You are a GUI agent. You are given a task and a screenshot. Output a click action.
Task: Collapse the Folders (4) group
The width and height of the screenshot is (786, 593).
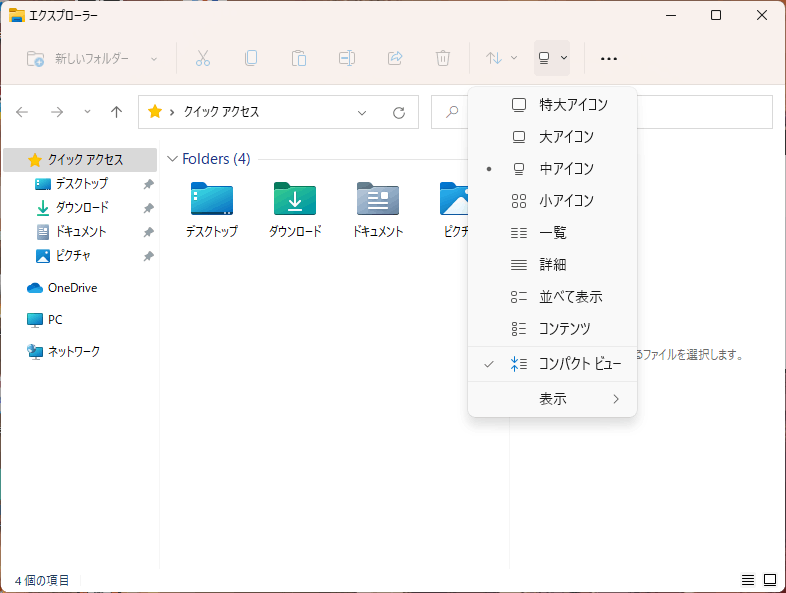point(172,159)
